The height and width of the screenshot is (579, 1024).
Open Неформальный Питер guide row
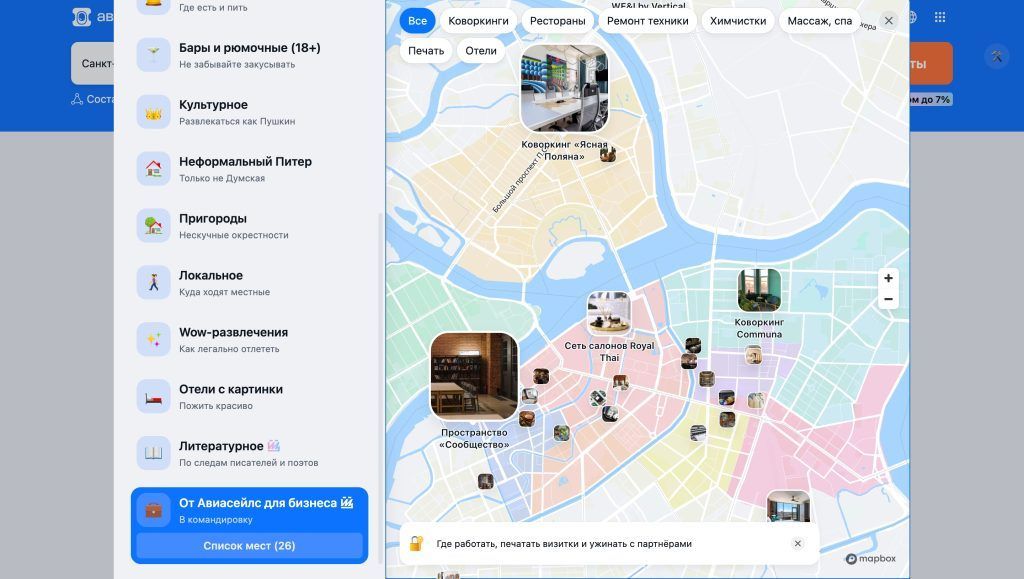(x=249, y=168)
